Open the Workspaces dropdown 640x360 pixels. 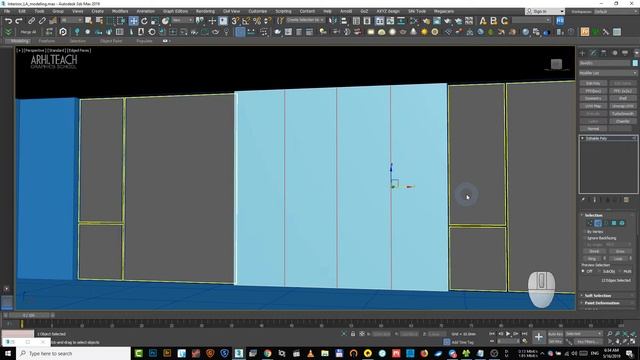click(615, 11)
